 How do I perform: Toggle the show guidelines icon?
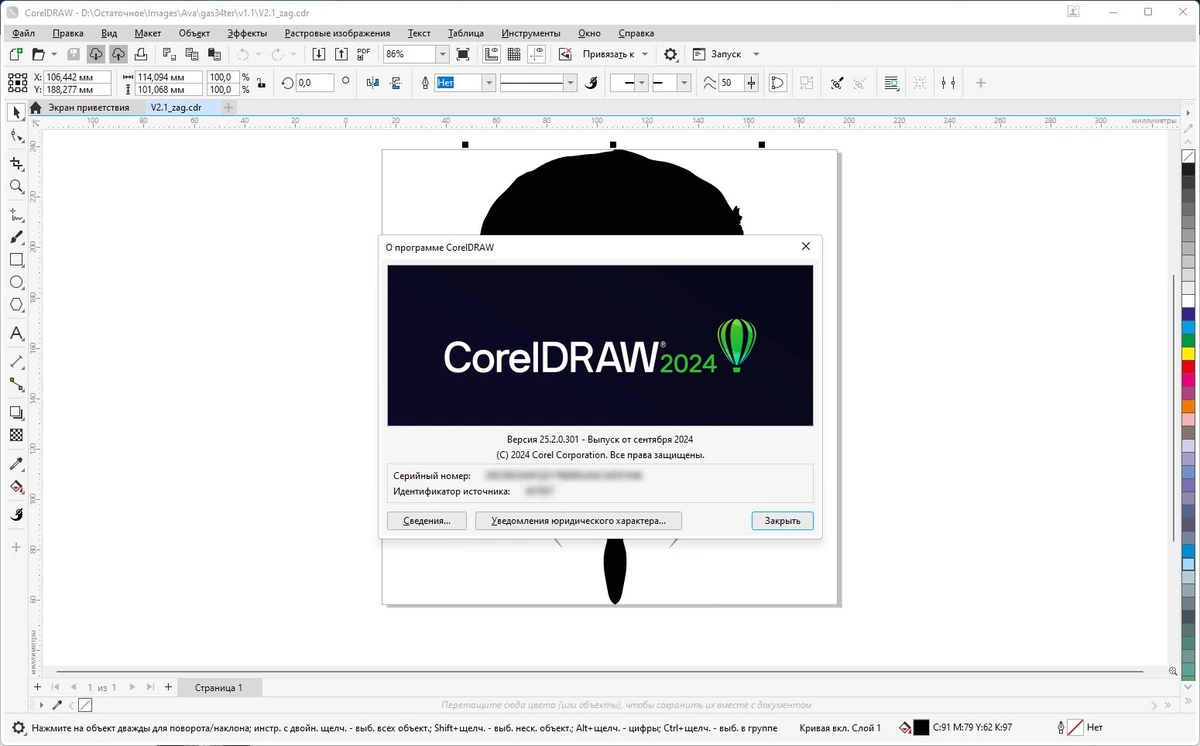536,54
